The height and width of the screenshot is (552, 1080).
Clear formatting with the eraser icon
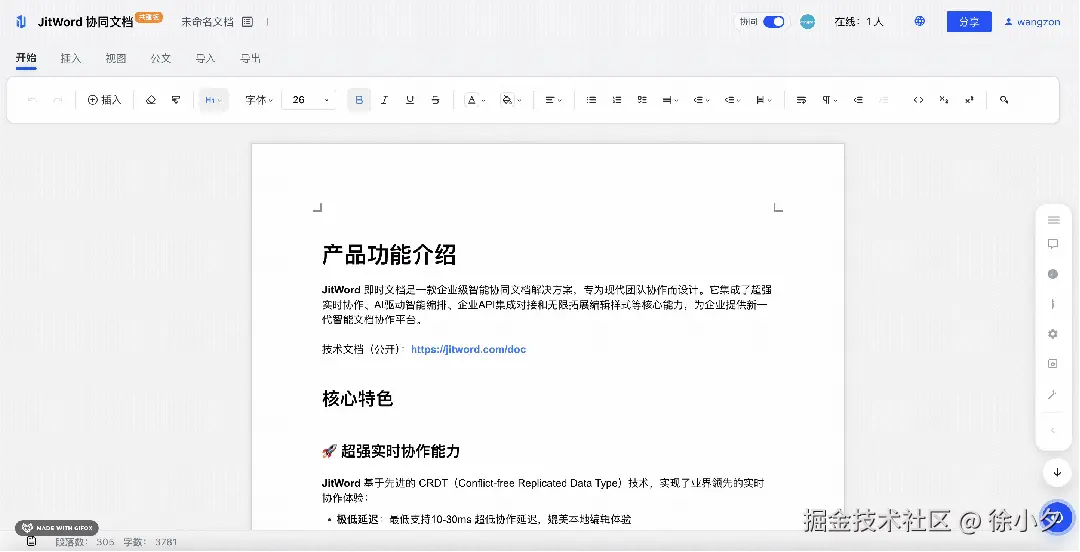click(x=151, y=100)
